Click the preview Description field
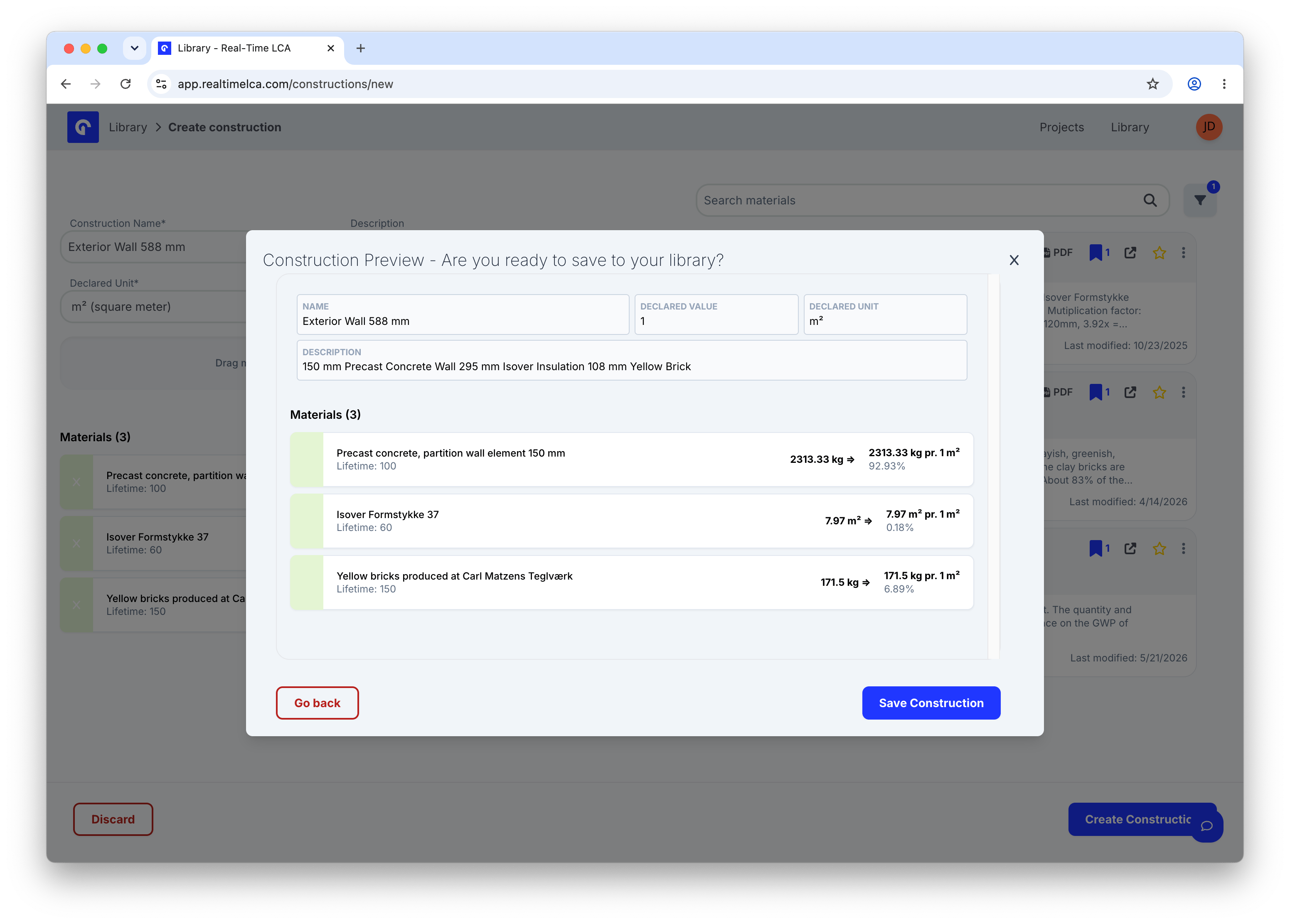 [631, 360]
